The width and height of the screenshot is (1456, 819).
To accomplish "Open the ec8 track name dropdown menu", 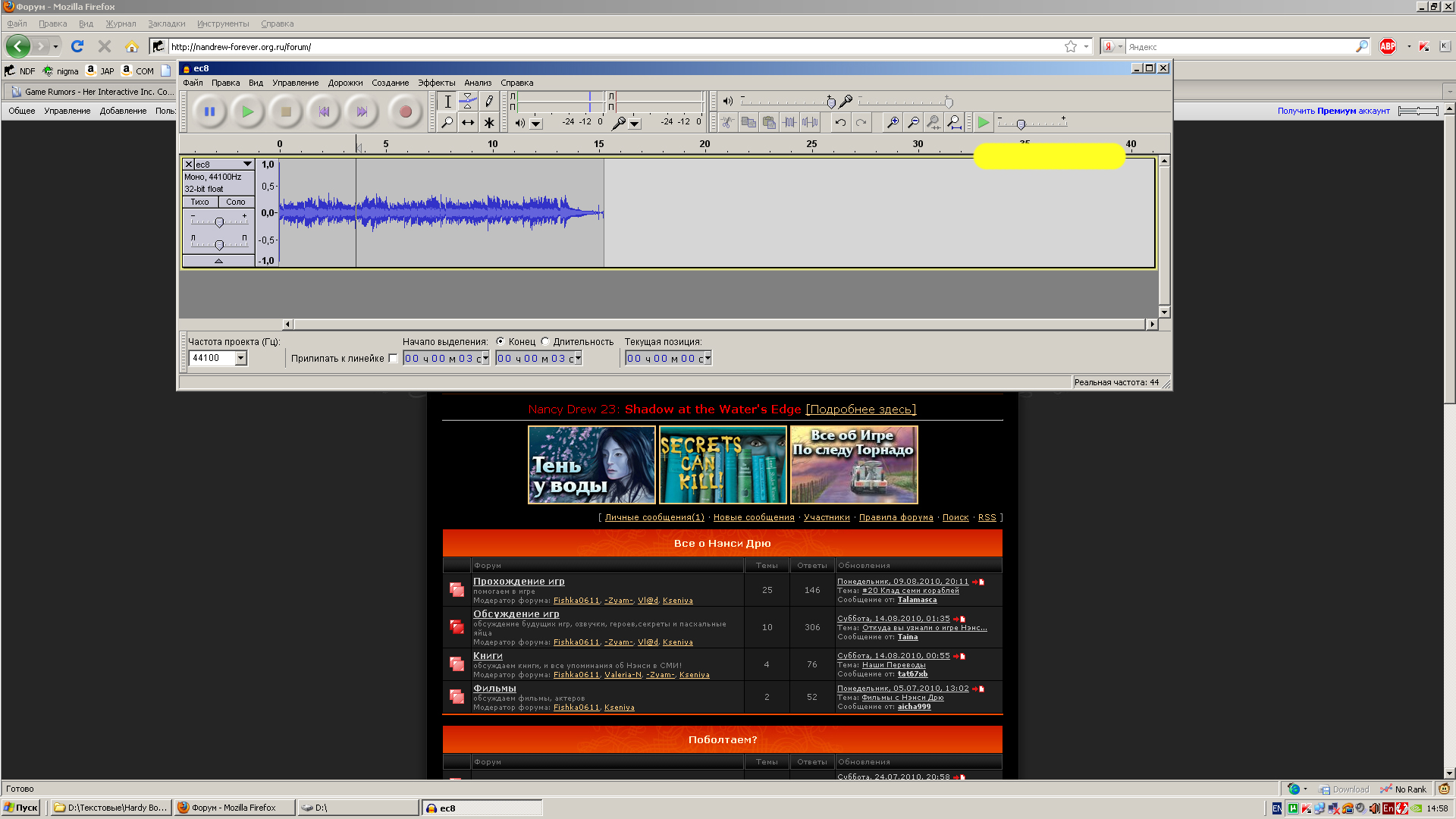I will [247, 164].
